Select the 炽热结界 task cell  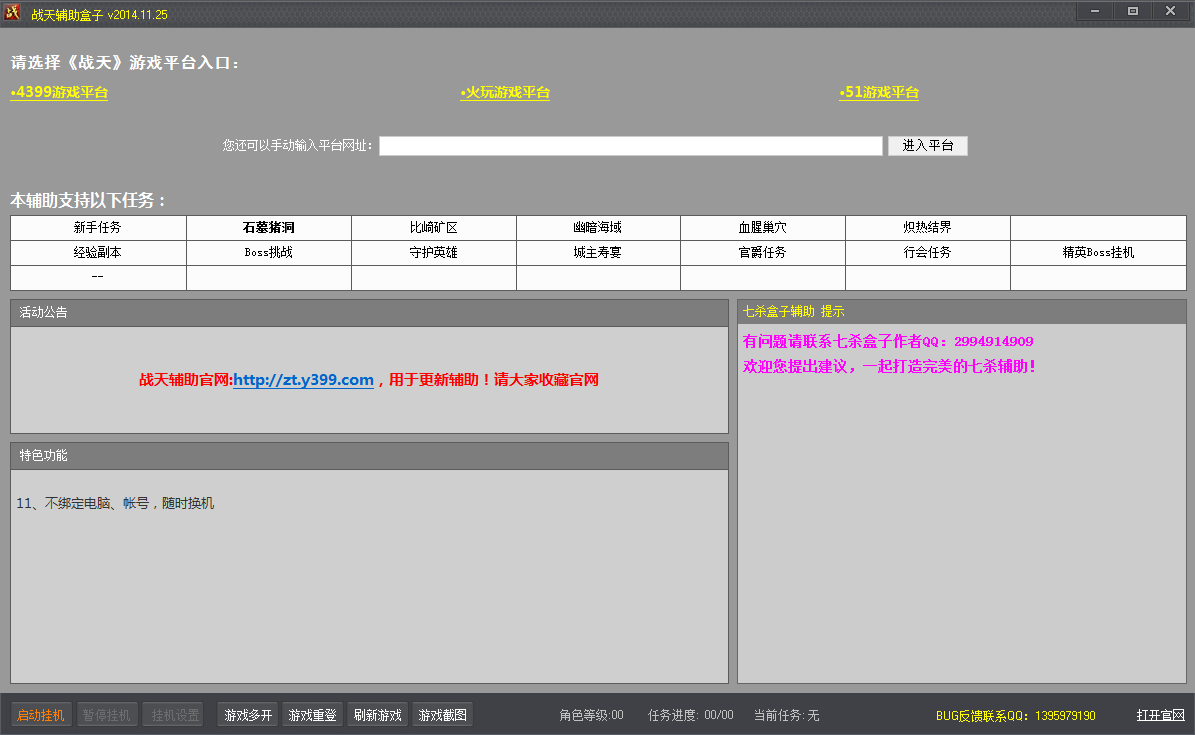[x=927, y=227]
